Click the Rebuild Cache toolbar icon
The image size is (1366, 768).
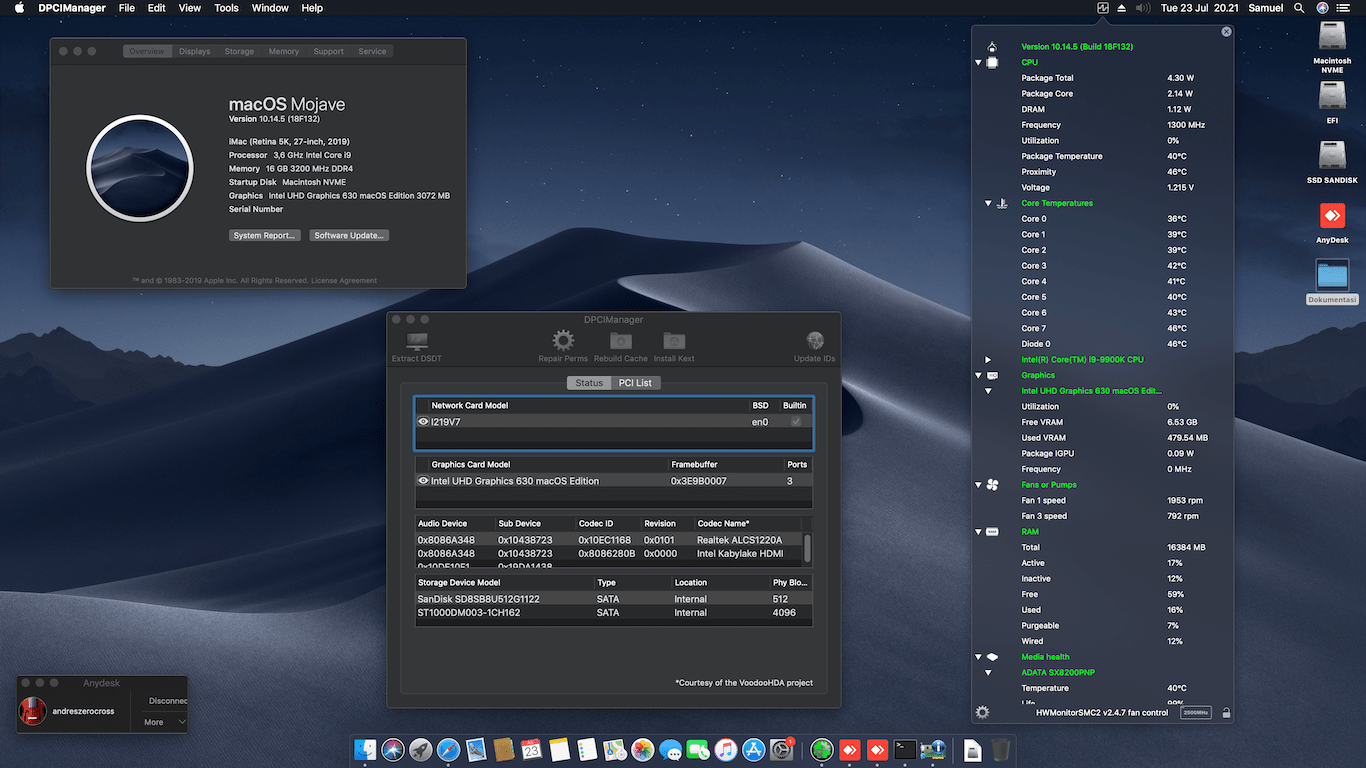pyautogui.click(x=621, y=341)
